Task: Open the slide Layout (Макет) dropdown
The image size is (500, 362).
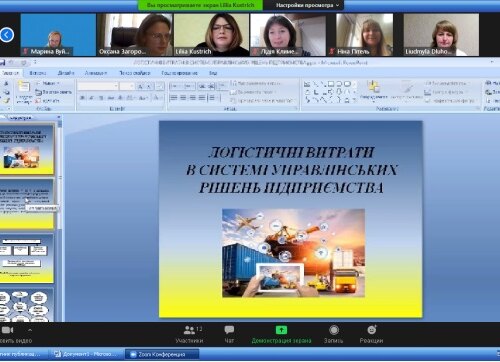Action: (x=48, y=83)
